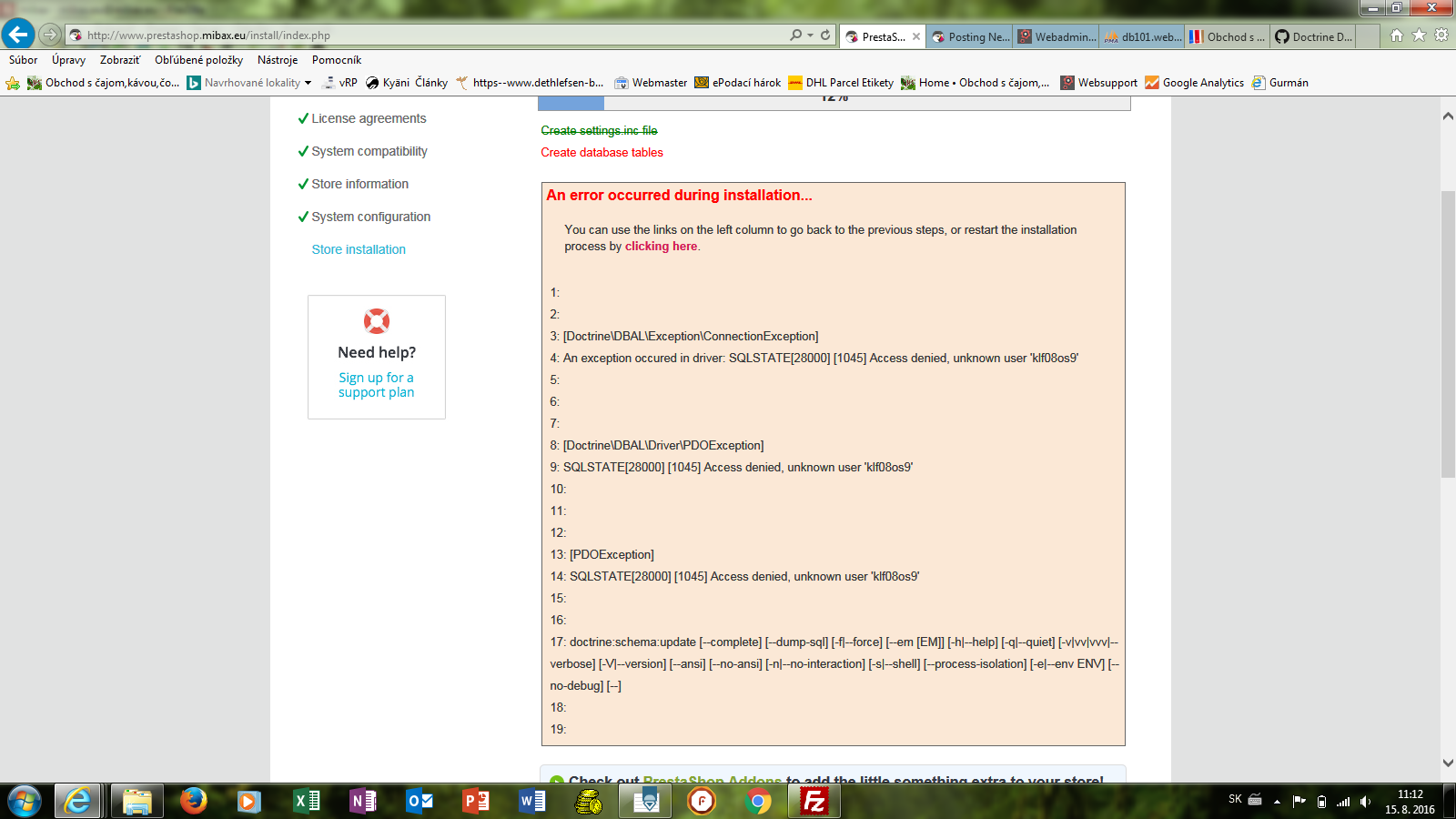Go to Store information step

[x=360, y=184]
